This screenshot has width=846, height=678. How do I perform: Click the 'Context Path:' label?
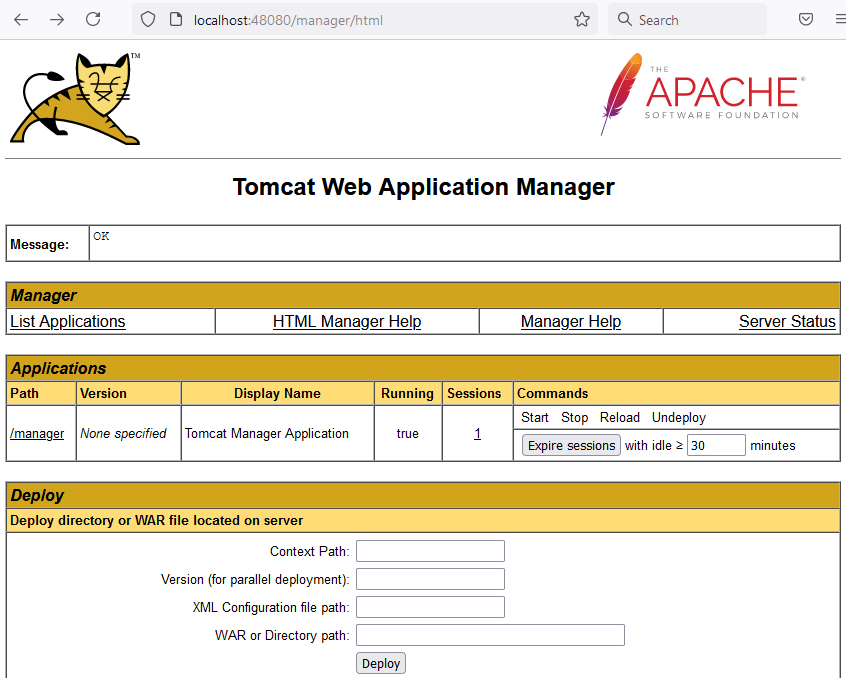coord(310,551)
